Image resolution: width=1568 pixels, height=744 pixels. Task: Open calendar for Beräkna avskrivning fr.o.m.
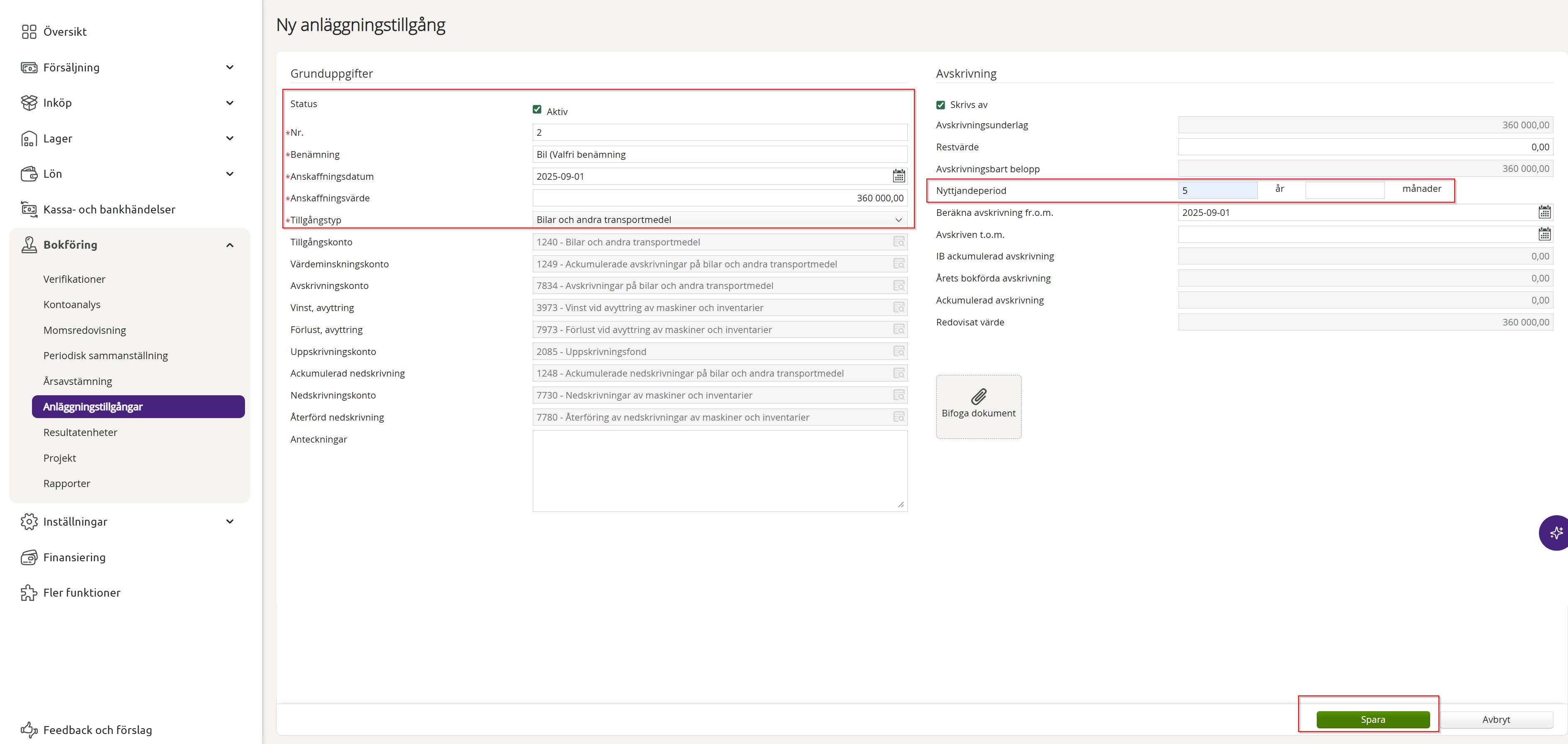1544,212
